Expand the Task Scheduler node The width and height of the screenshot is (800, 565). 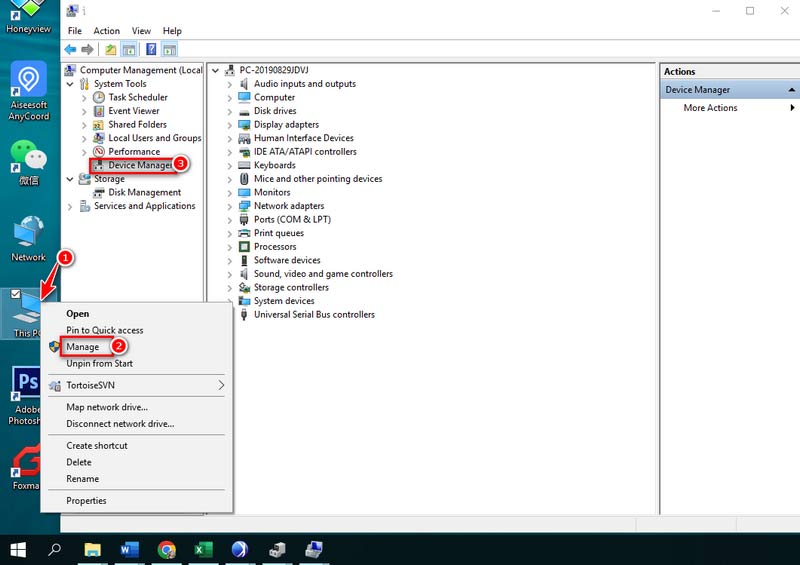pos(84,97)
